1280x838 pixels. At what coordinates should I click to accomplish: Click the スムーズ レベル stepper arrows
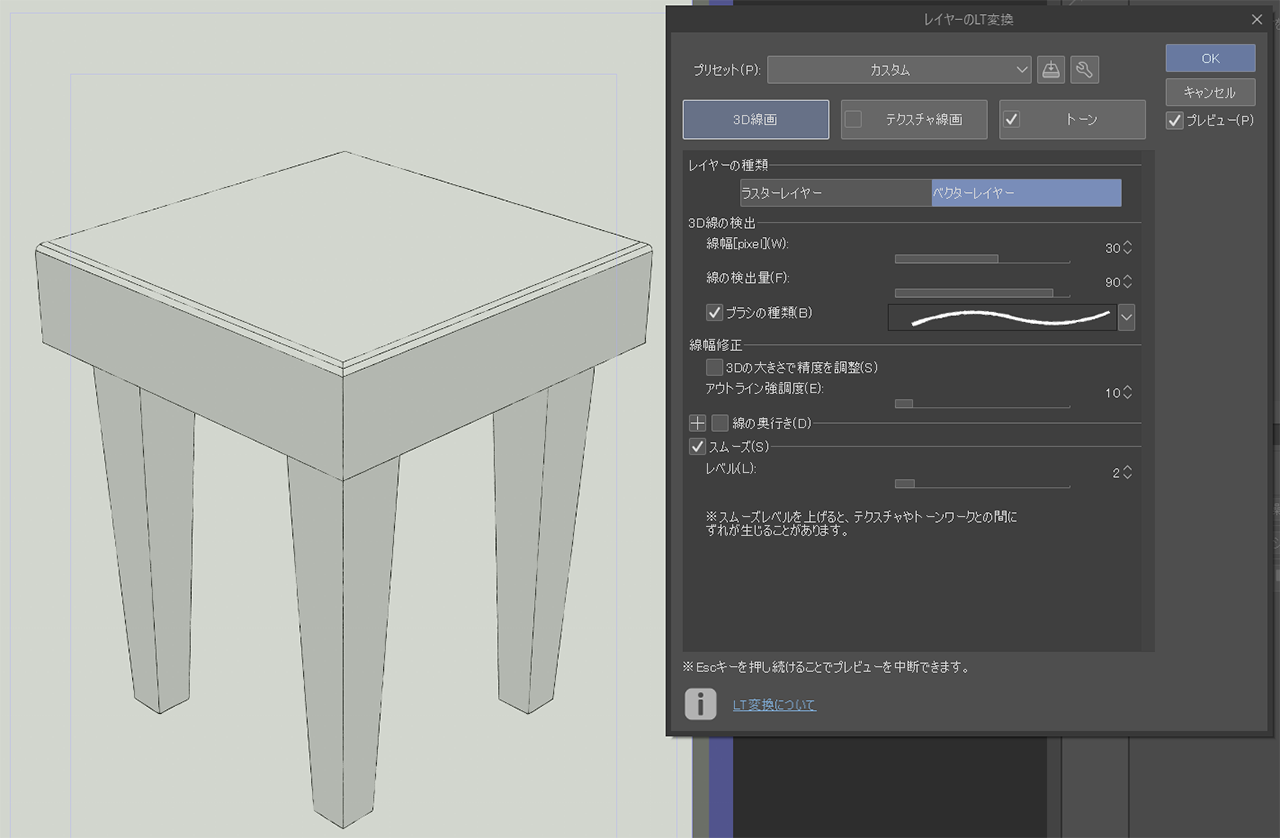(x=1128, y=473)
